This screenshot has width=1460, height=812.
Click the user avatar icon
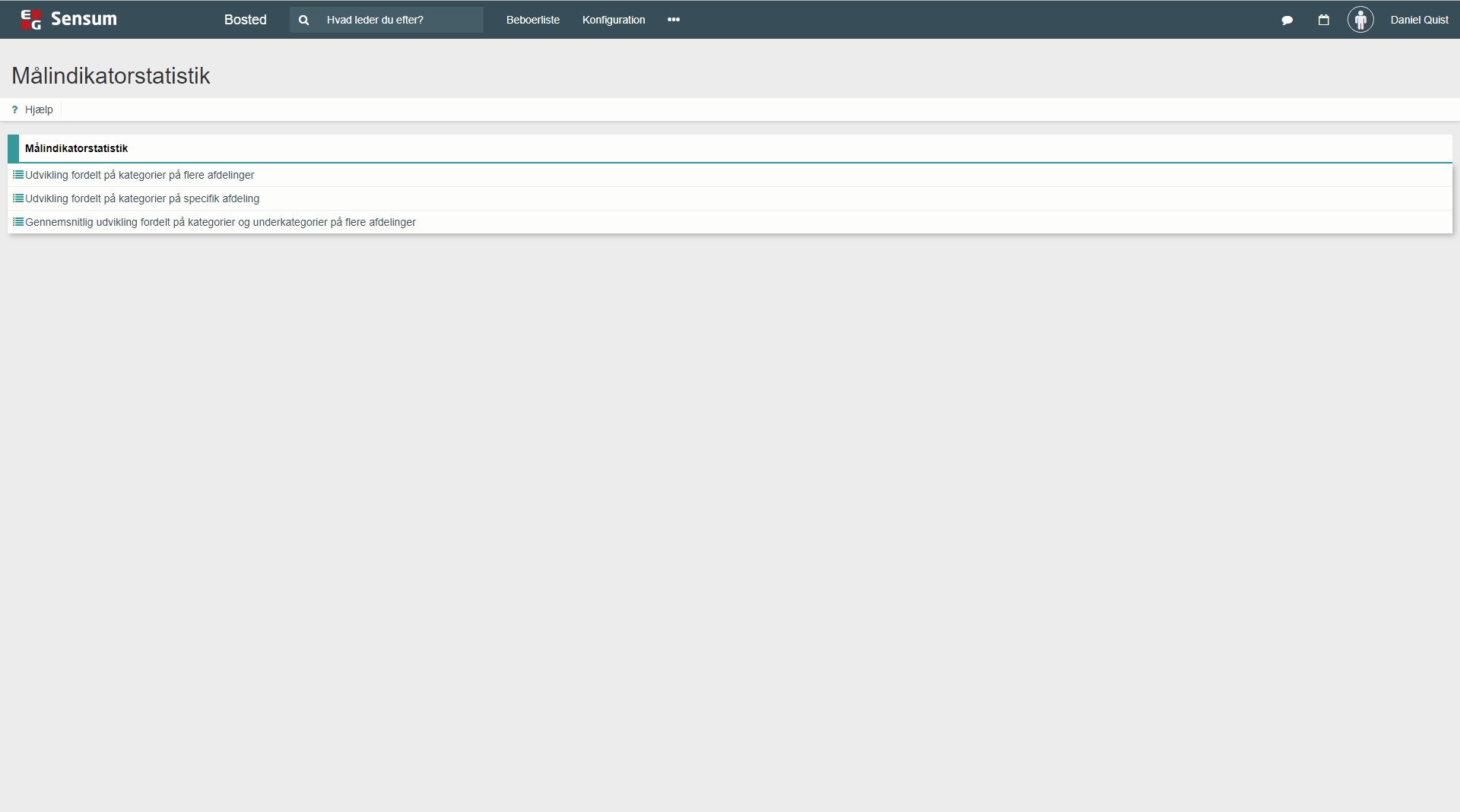point(1360,20)
